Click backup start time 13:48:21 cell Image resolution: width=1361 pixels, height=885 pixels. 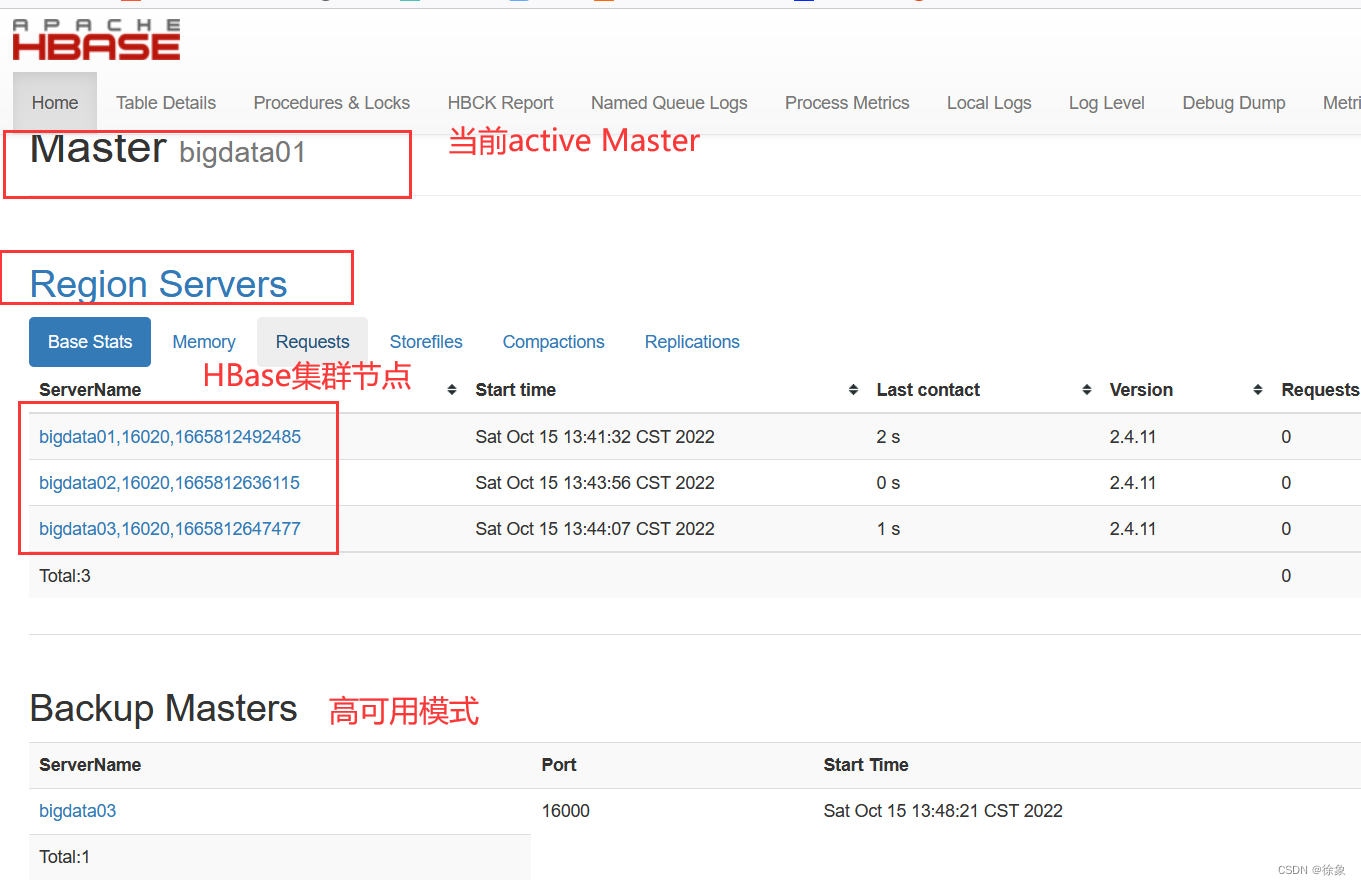point(943,811)
